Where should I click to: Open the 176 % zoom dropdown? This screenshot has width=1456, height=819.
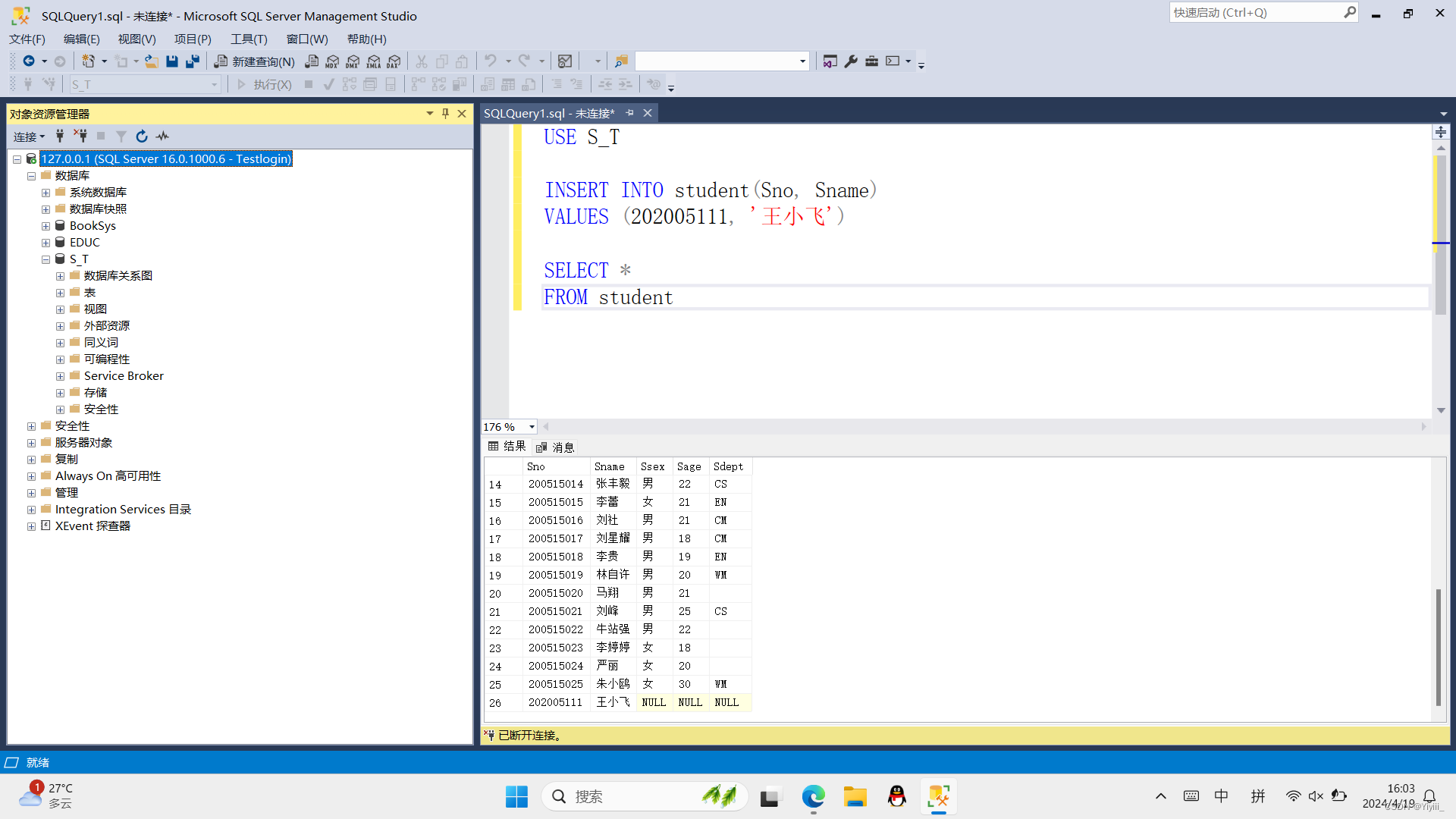tap(532, 427)
